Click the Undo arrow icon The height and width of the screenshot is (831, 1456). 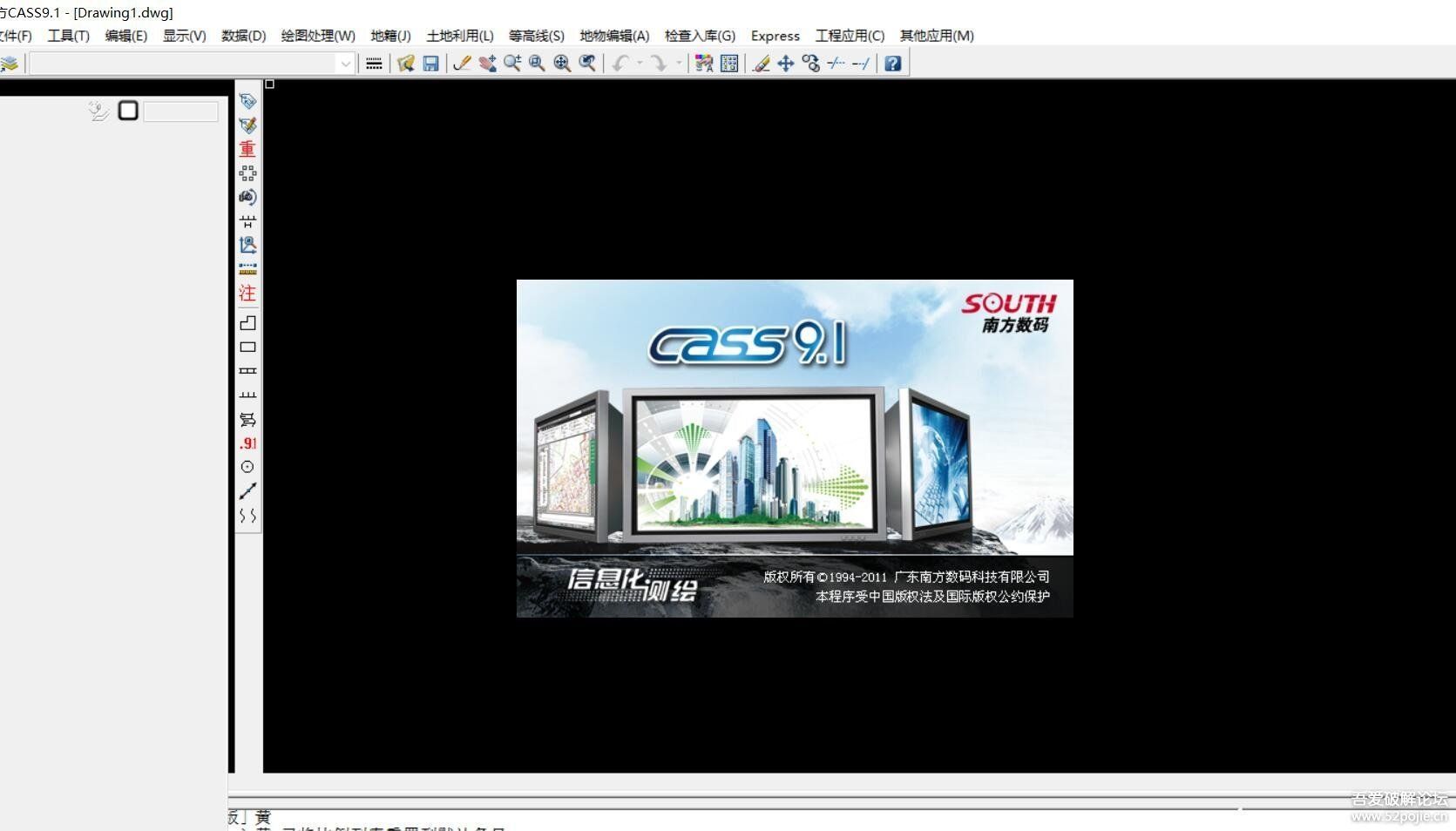(x=620, y=64)
